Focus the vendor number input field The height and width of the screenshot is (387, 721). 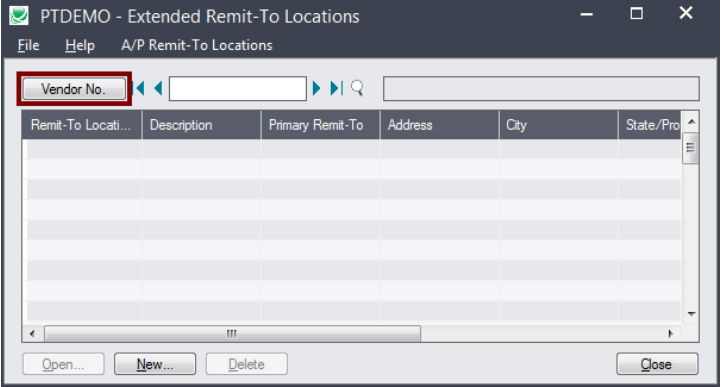tap(238, 89)
